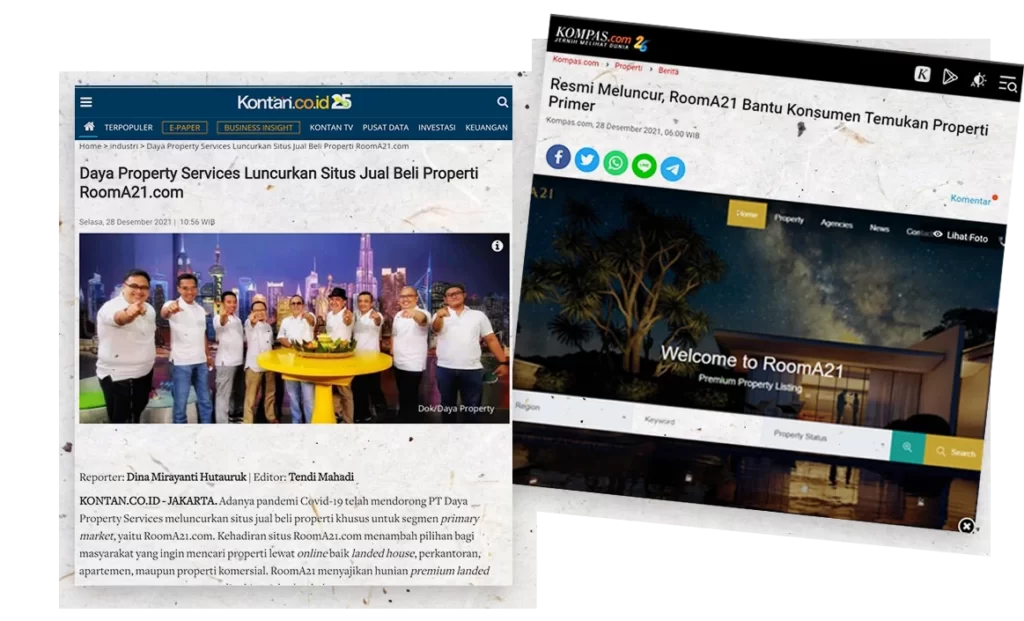The image size is (1024, 621).
Task: Open the Kontan group photo of men
Action: click(x=294, y=328)
